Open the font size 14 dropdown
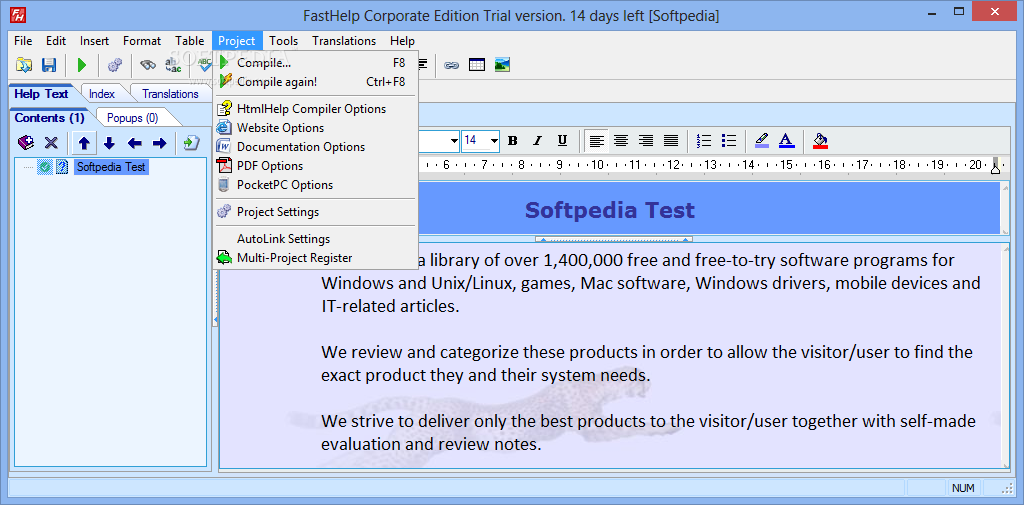This screenshot has height=505, width=1024. (x=494, y=141)
